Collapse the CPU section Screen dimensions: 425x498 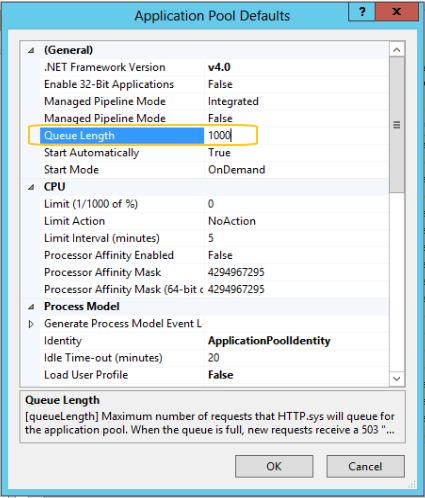[x=31, y=187]
